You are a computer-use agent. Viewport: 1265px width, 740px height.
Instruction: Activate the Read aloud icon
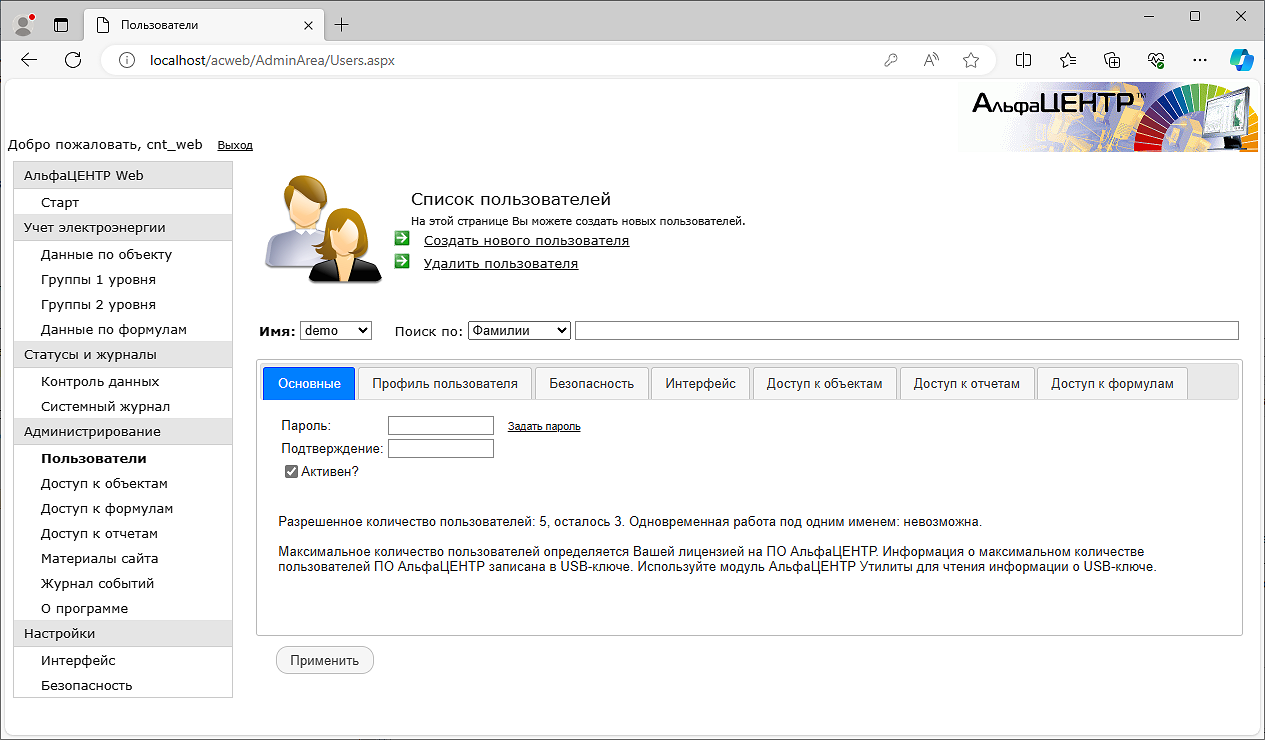point(931,60)
